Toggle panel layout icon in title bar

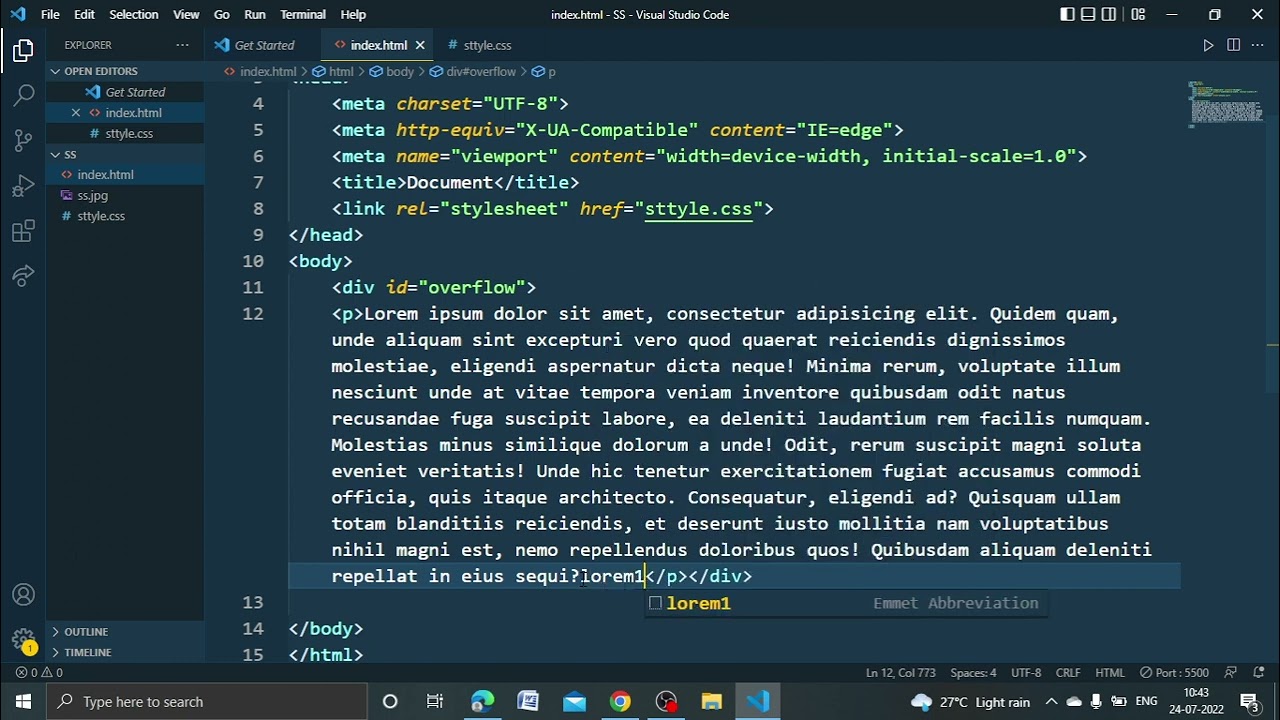(x=1089, y=14)
